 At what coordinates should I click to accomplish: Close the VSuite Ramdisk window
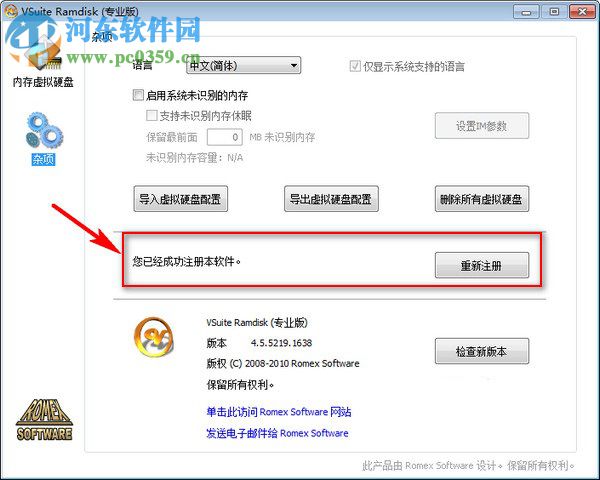(x=582, y=12)
